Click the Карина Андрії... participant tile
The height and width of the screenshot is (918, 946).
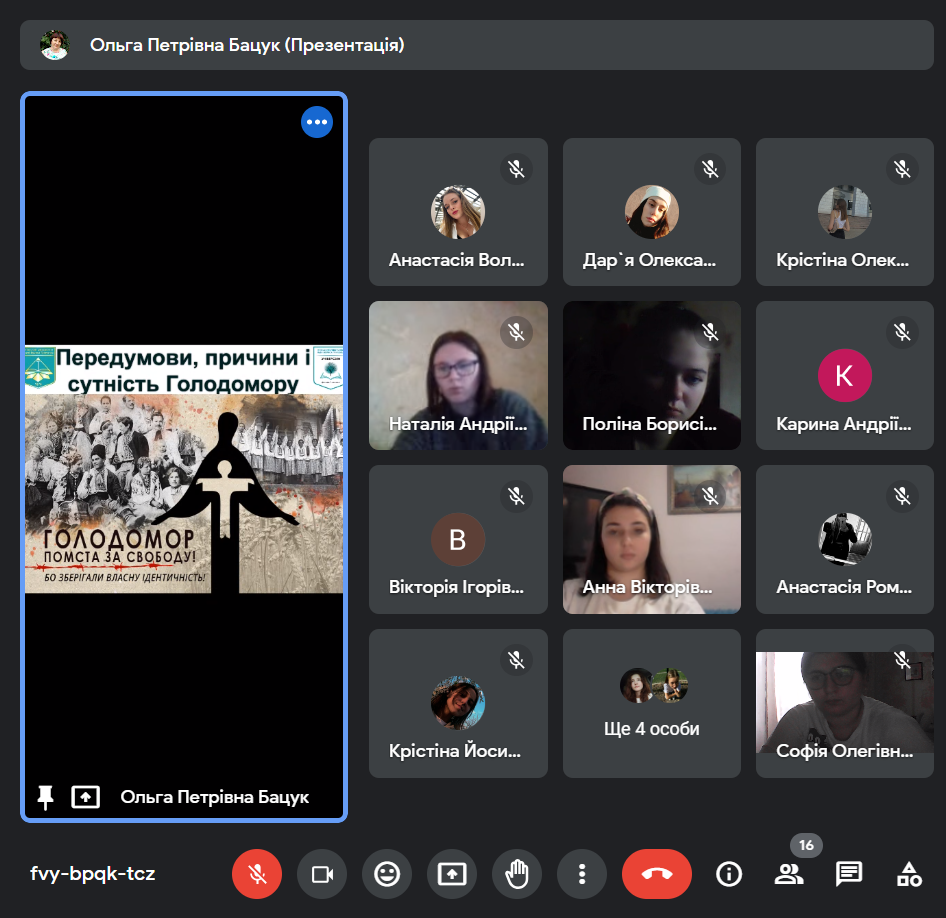845,375
